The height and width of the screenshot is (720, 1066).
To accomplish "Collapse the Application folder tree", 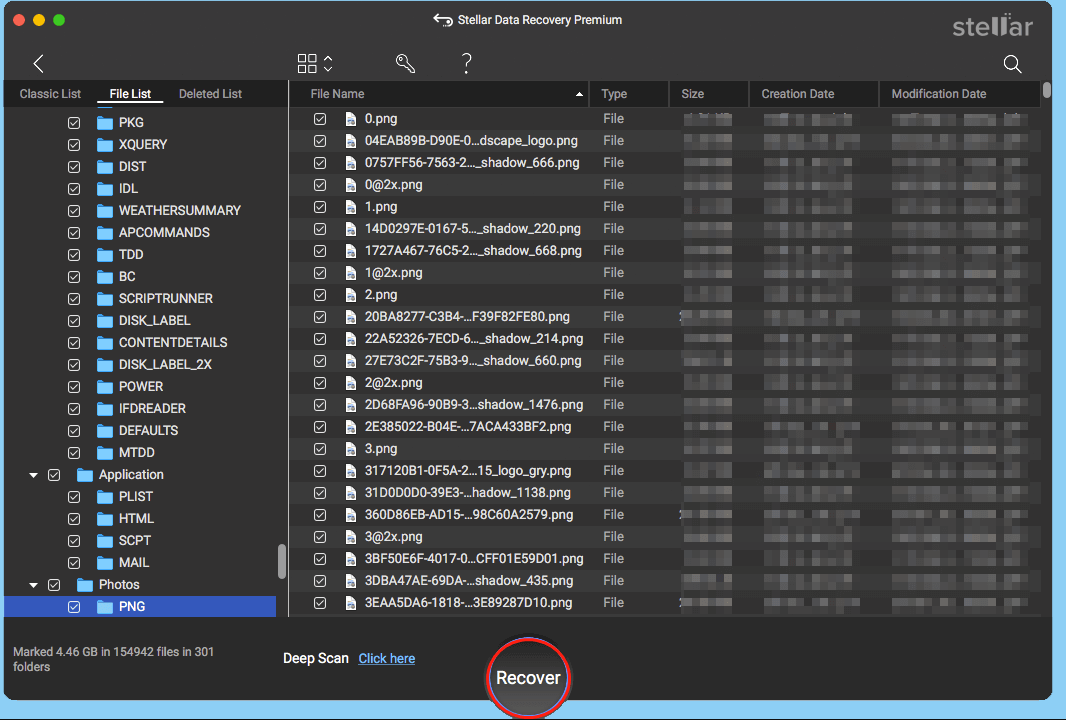I will point(33,474).
